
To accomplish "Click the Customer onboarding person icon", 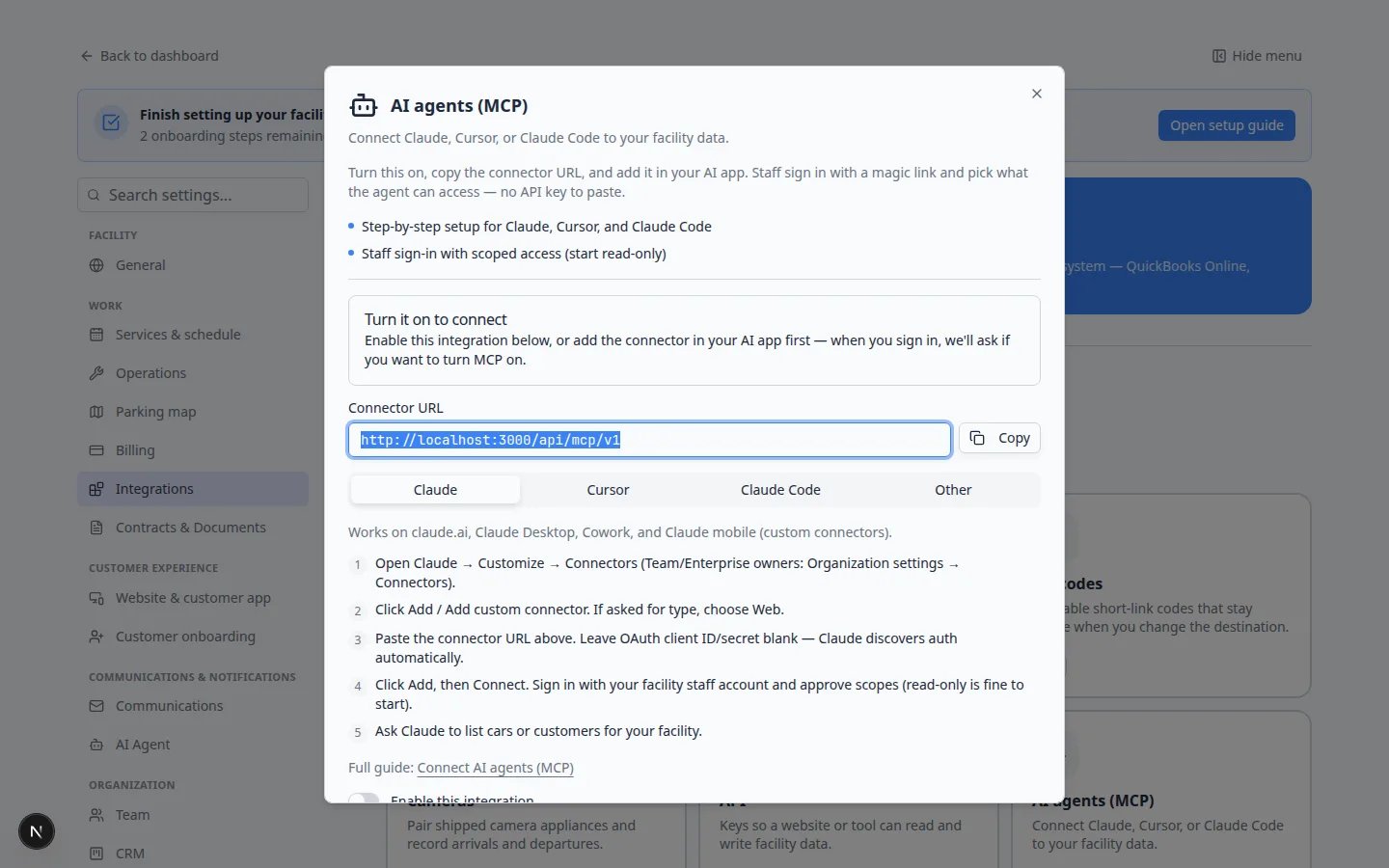I will 96,637.
